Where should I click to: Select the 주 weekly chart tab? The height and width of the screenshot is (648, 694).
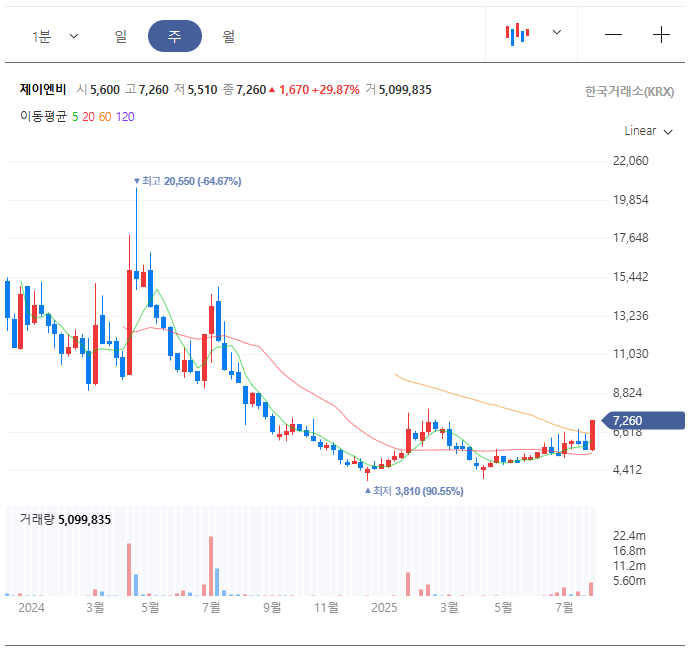pos(175,36)
